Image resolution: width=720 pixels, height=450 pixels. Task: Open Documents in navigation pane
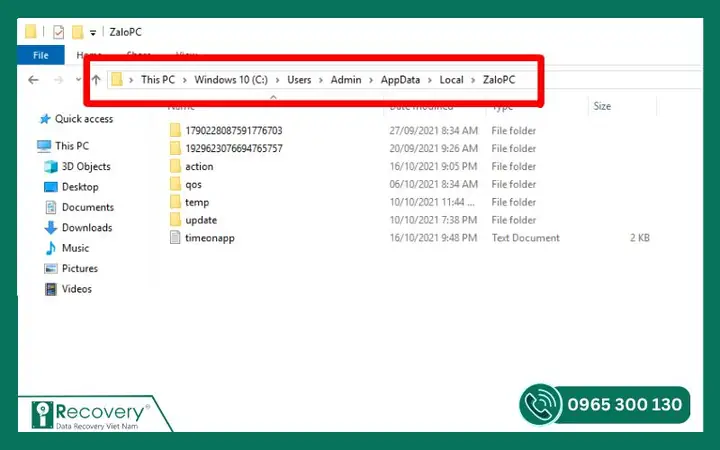pos(88,207)
